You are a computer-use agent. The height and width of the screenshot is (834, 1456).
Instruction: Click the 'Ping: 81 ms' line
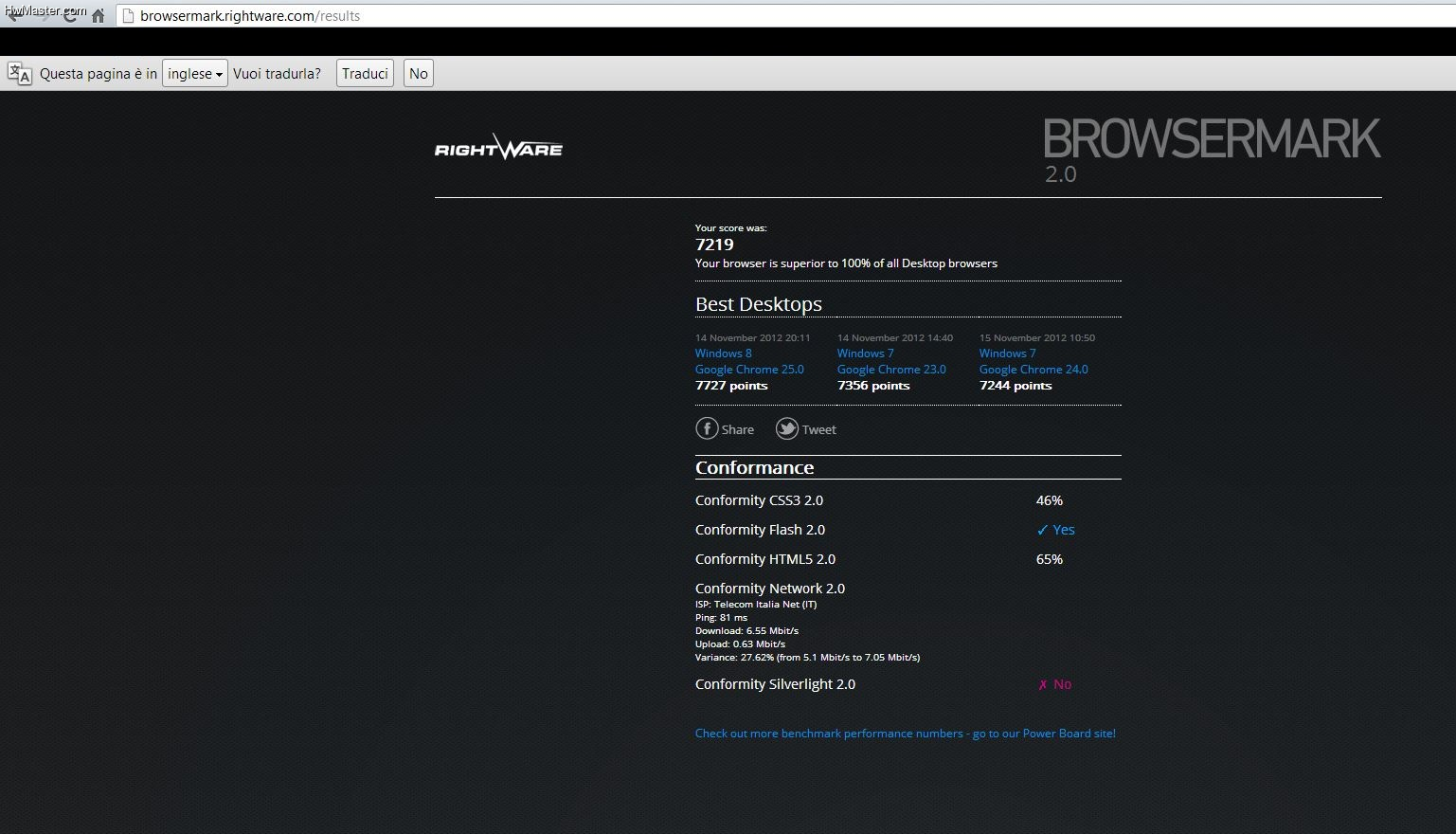coord(721,618)
